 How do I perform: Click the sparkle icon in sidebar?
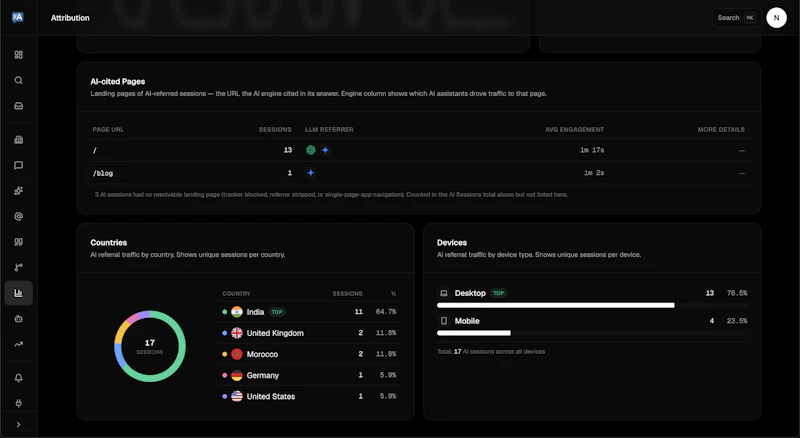18,191
